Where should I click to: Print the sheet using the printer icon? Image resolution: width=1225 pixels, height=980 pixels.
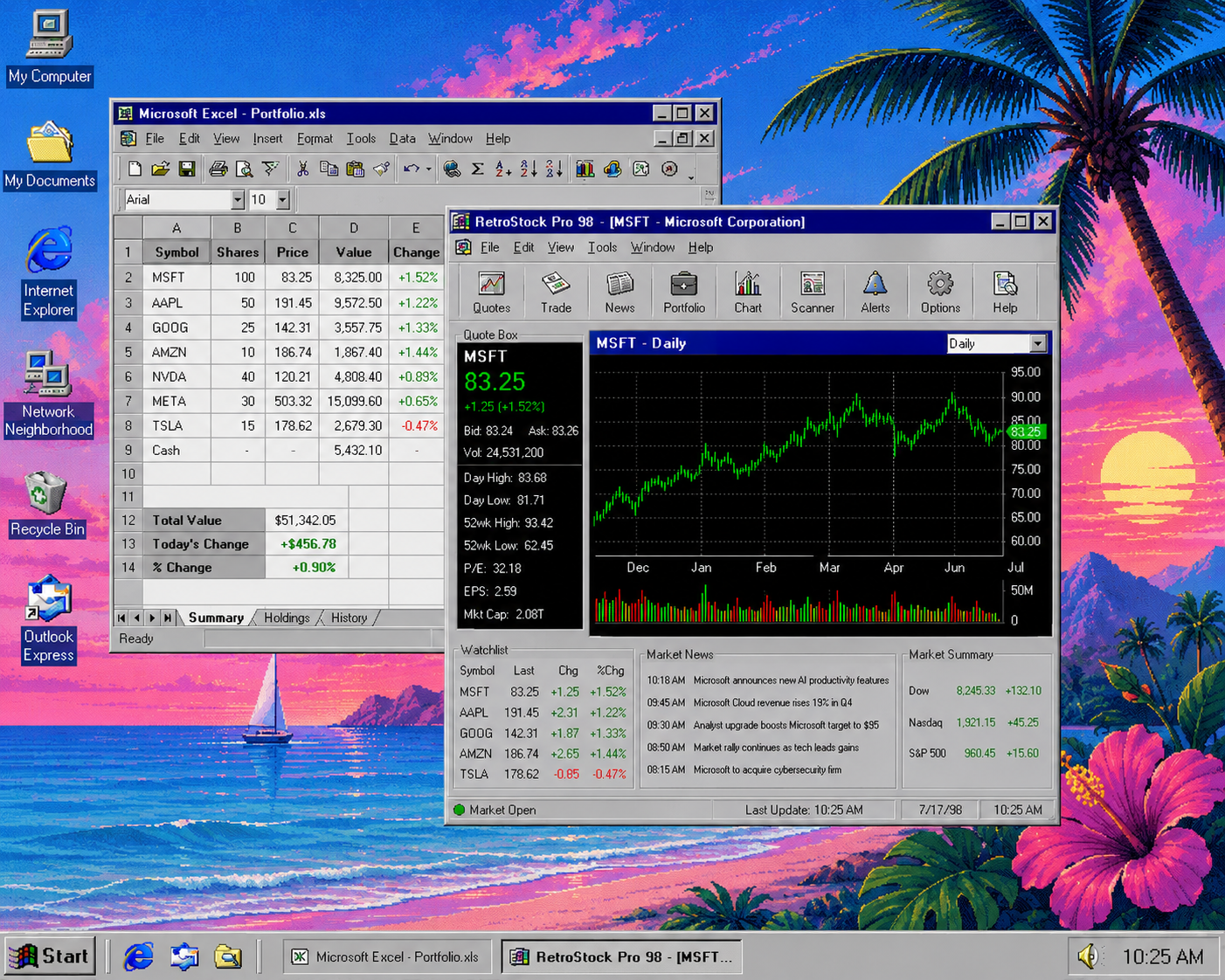tap(218, 169)
